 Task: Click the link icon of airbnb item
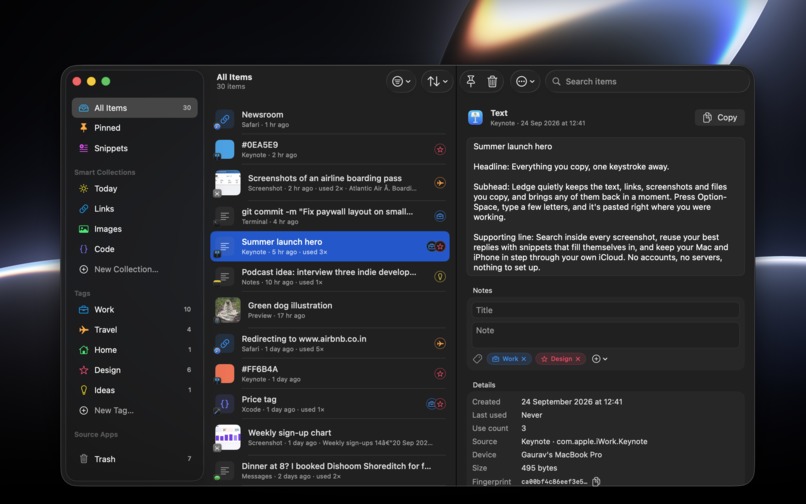pos(225,343)
